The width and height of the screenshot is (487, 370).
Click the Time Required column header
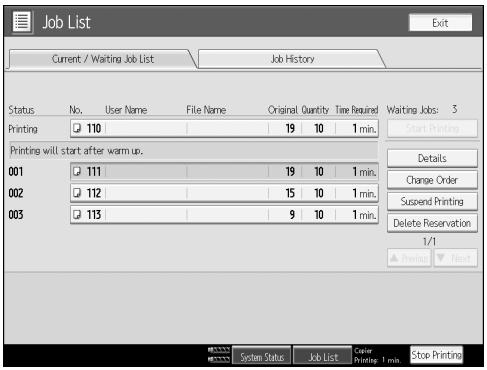(356, 110)
